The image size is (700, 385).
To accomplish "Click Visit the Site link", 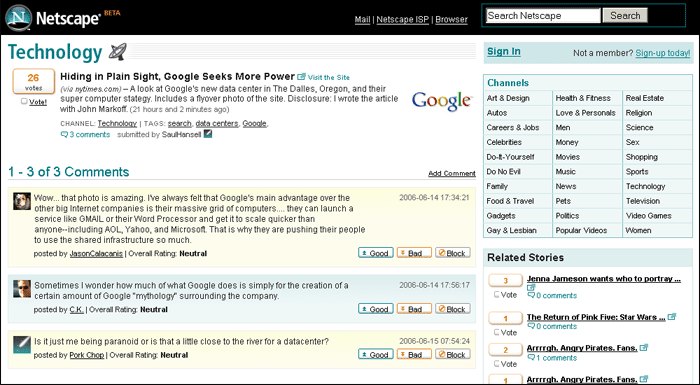I will [x=329, y=77].
